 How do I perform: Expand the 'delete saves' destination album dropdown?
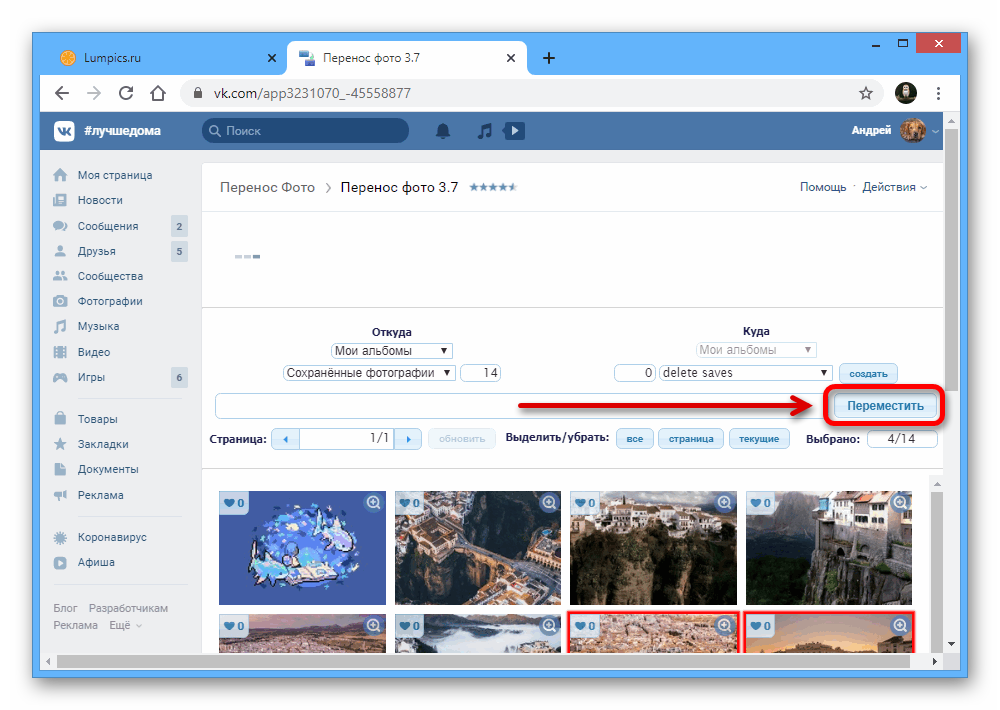[745, 373]
